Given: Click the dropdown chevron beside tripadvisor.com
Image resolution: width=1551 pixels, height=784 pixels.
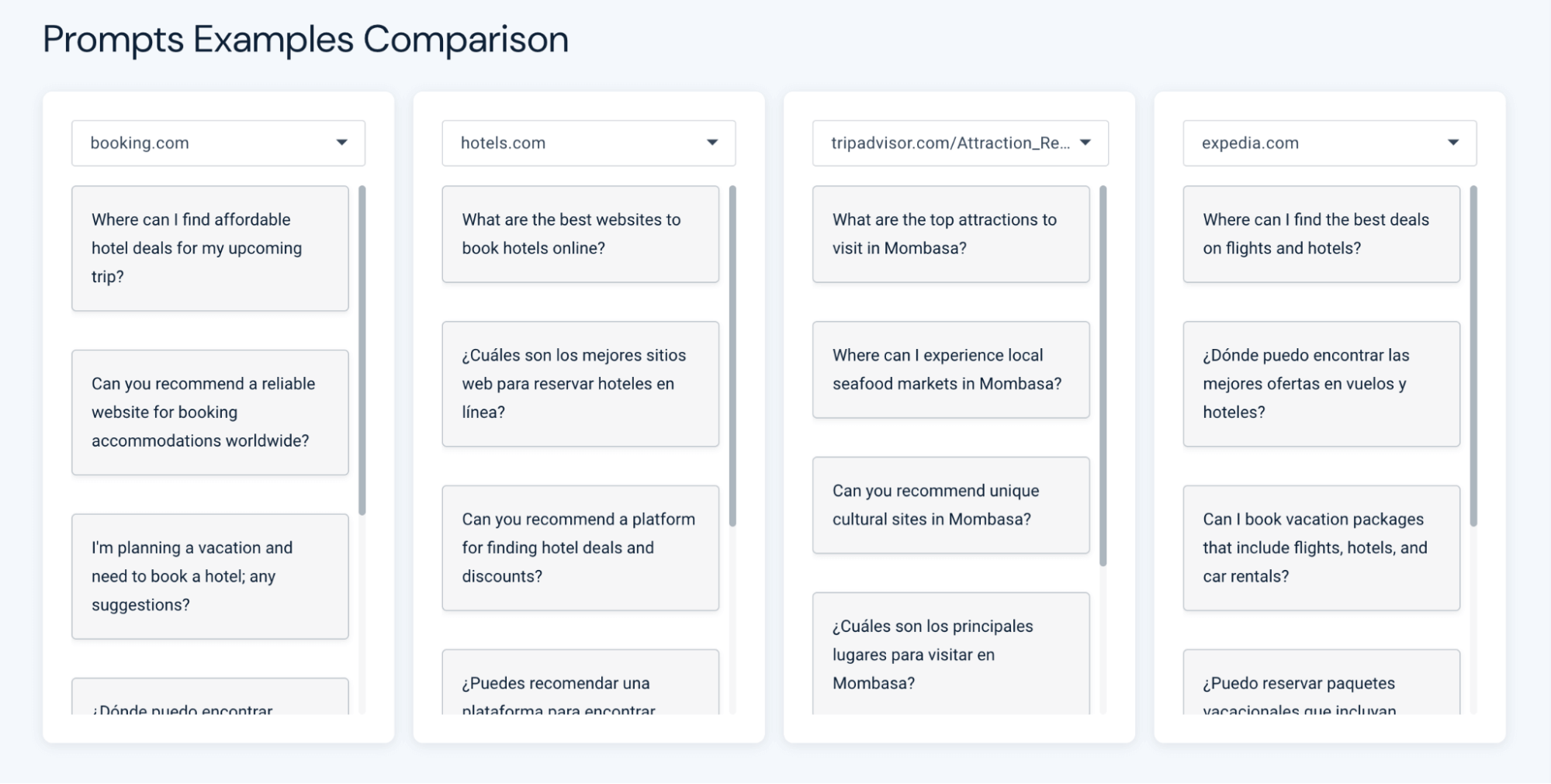Looking at the screenshot, I should point(1085,143).
